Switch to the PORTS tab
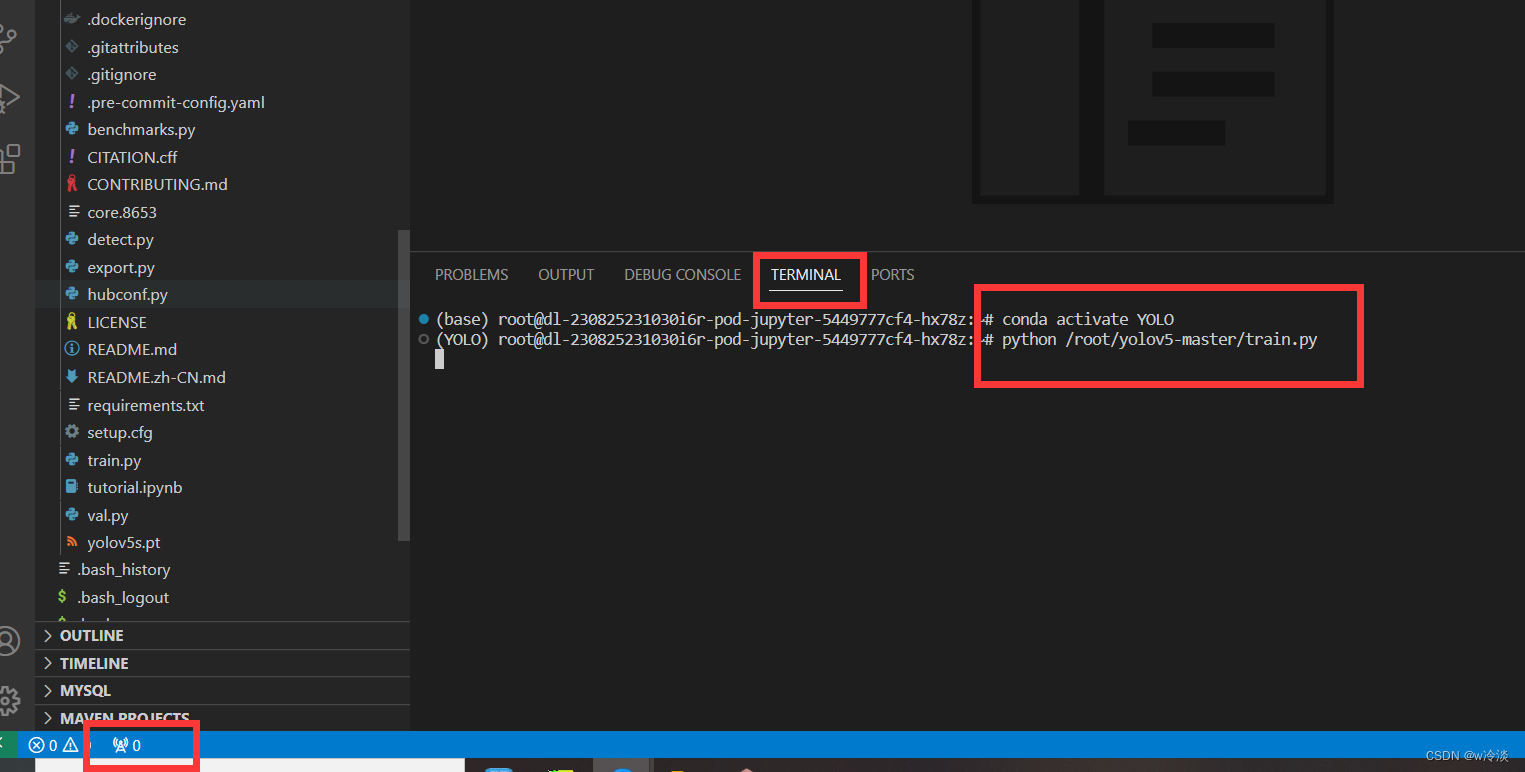This screenshot has width=1525, height=772. [893, 275]
